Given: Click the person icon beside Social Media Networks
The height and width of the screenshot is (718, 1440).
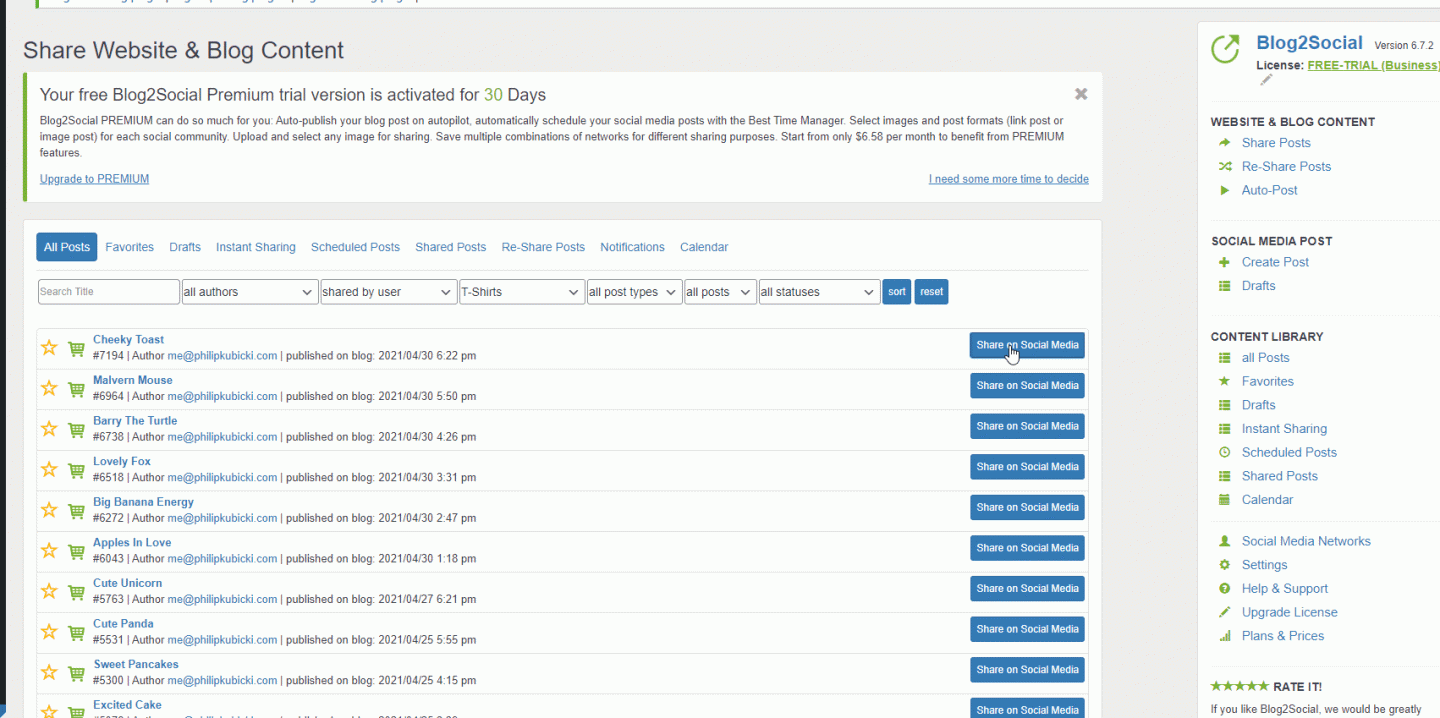Looking at the screenshot, I should point(1224,541).
